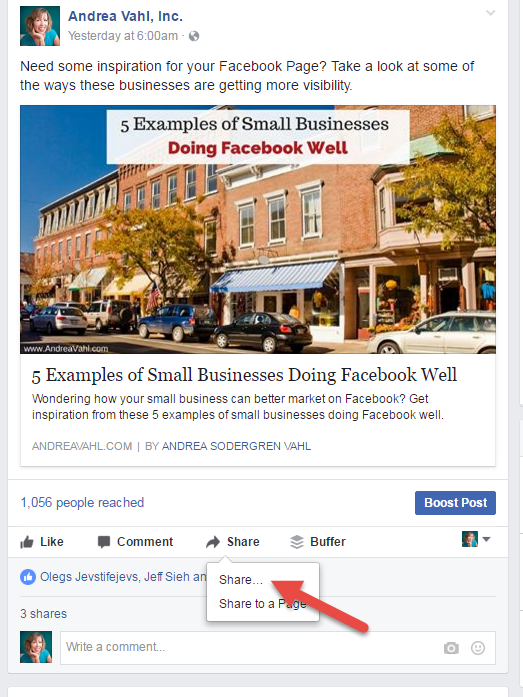Click the Share arrow icon
This screenshot has height=697, width=523.
(x=213, y=542)
